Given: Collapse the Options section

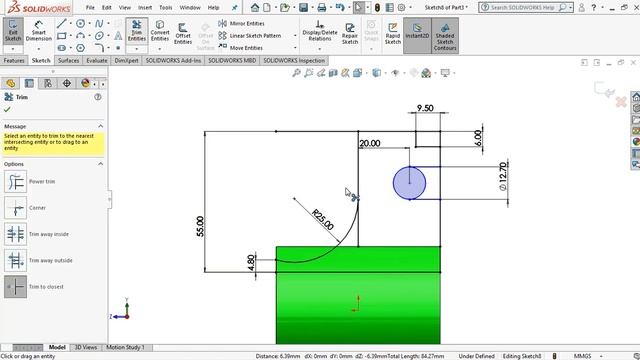Looking at the screenshot, I should (100, 164).
